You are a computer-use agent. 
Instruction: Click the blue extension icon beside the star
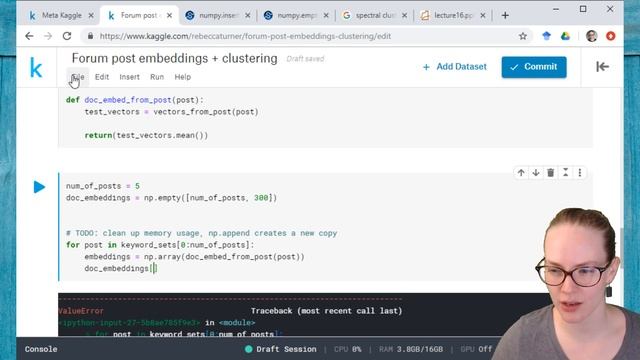[x=546, y=36]
